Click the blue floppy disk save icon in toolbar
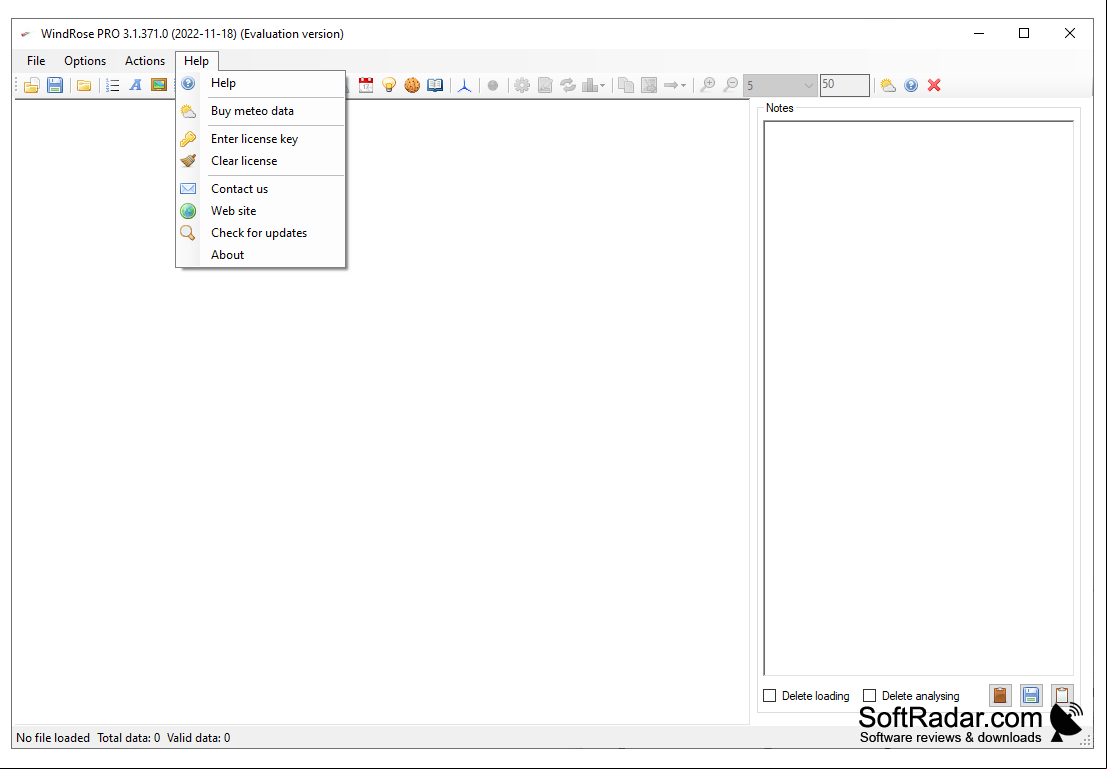 (x=55, y=85)
